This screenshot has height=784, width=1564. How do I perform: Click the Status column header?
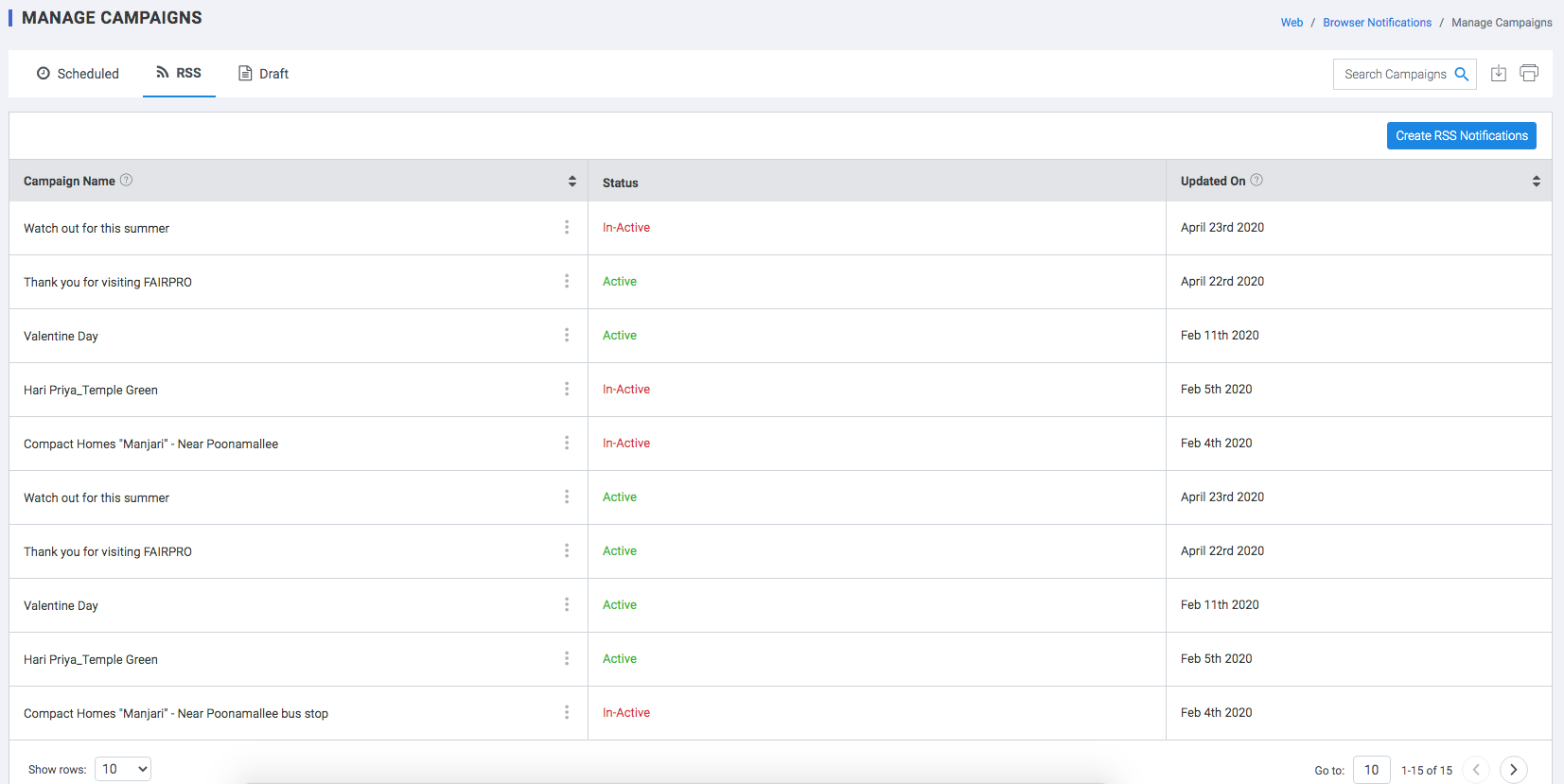pyautogui.click(x=621, y=183)
